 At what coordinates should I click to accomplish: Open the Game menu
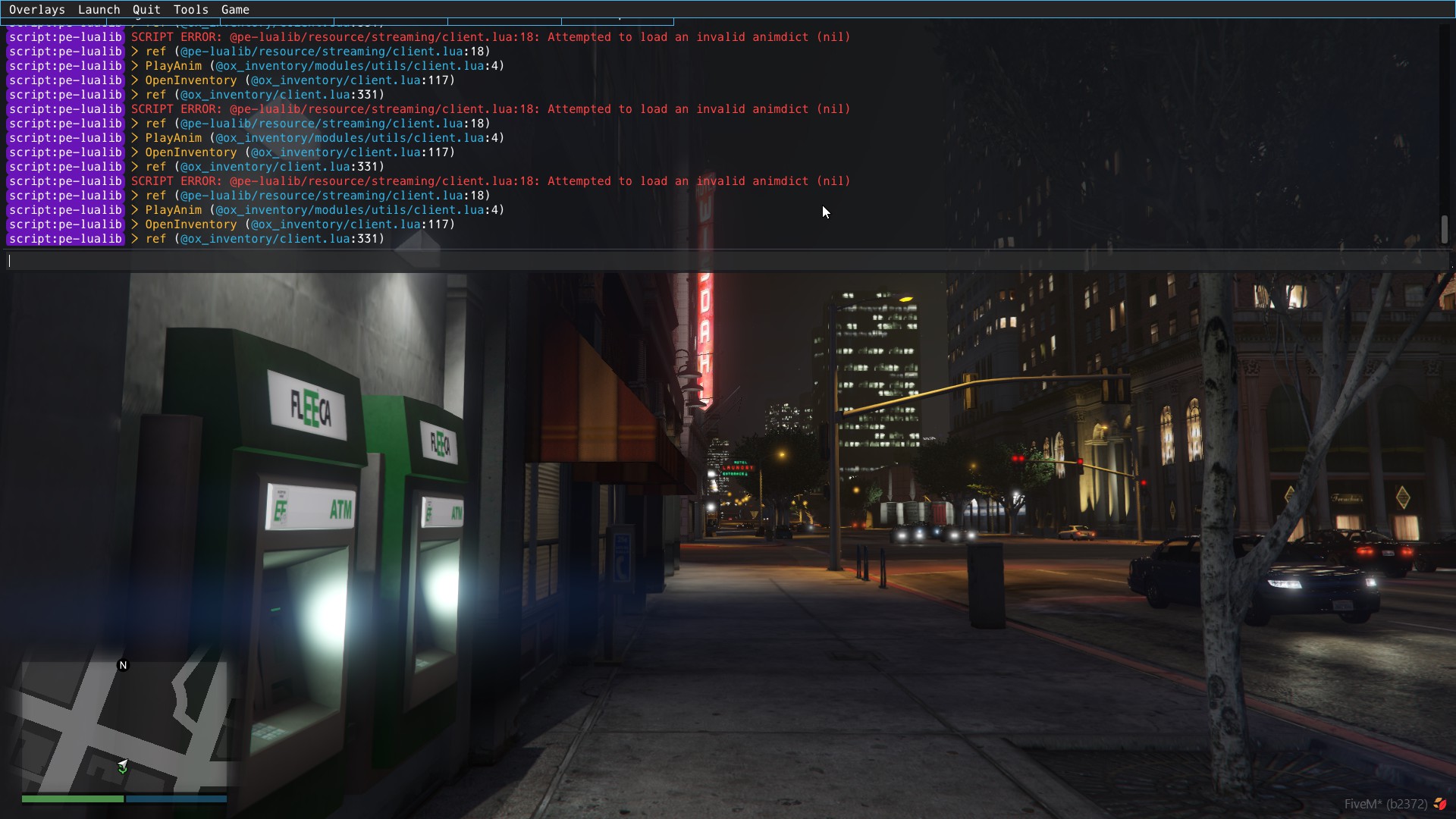click(x=235, y=9)
